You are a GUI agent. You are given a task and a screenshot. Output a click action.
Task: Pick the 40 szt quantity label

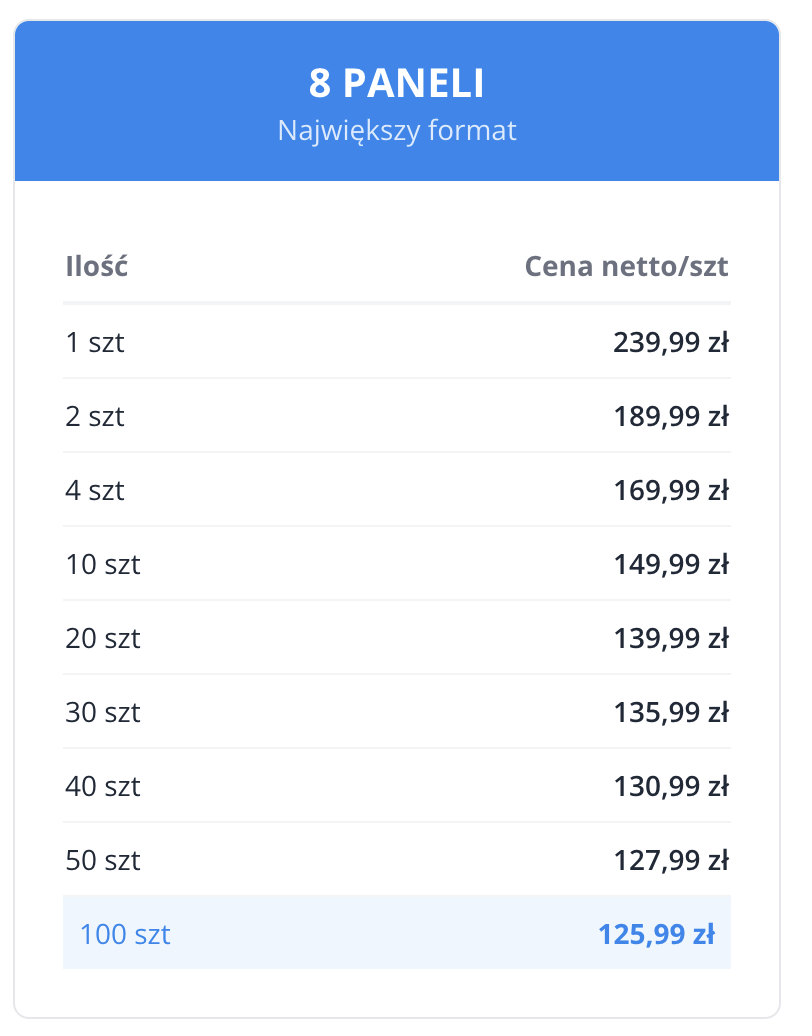(103, 786)
